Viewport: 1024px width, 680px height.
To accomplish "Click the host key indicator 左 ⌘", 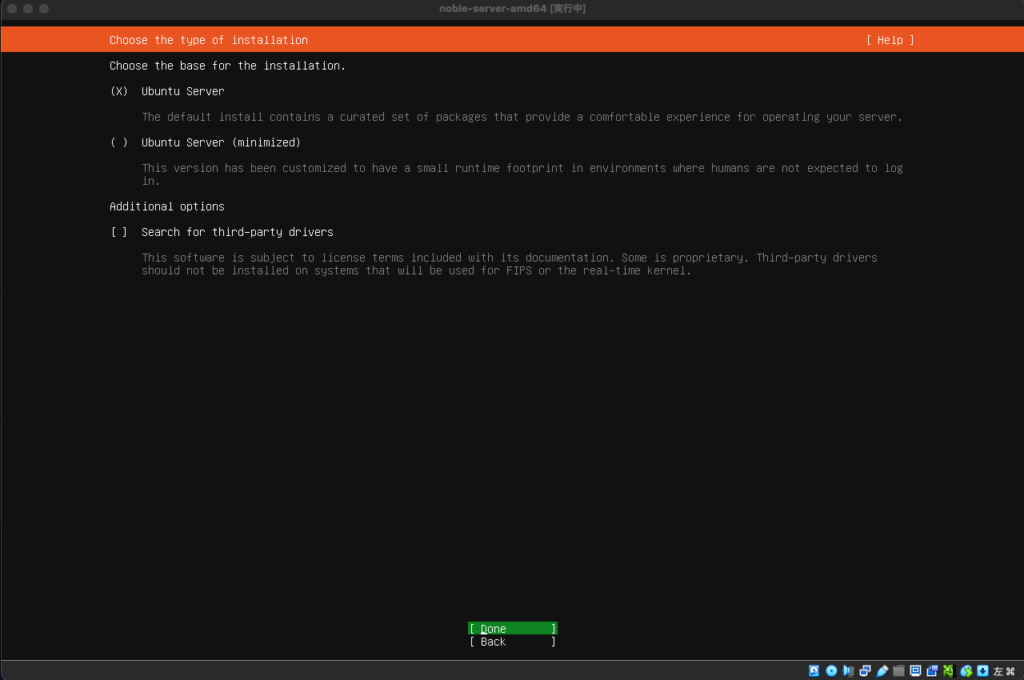I will 1004,671.
